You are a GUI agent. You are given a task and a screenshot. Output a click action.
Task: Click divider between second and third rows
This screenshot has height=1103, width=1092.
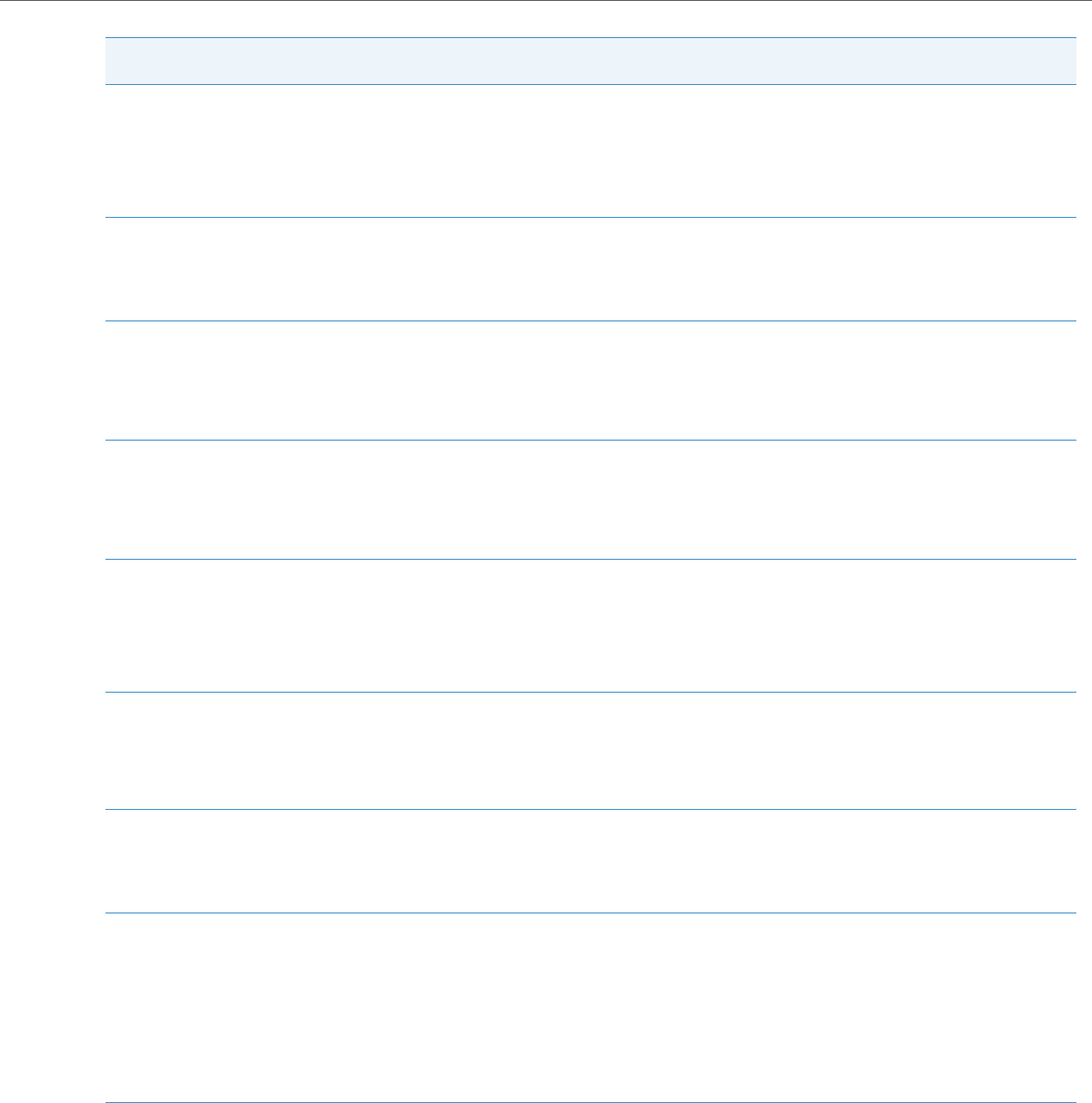pos(591,320)
